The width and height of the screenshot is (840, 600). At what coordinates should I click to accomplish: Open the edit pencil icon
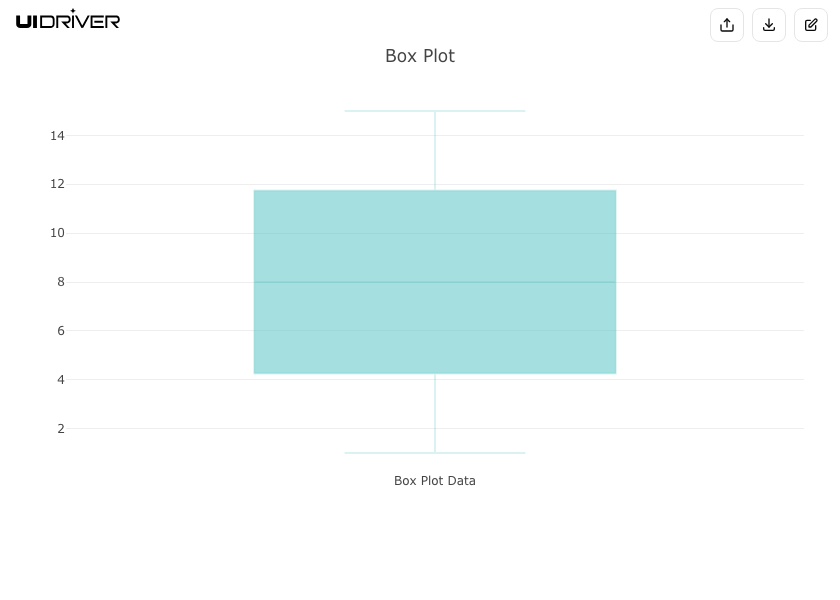pyautogui.click(x=811, y=25)
